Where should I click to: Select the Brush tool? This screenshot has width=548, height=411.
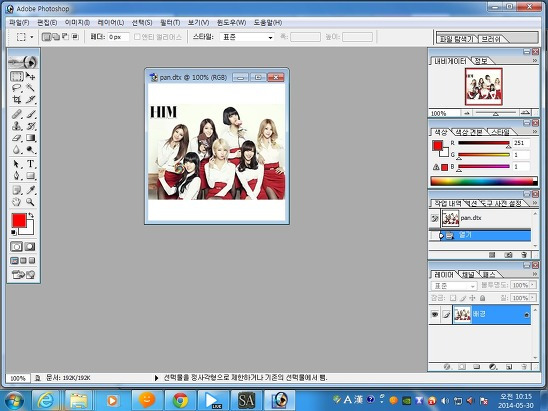[30, 114]
